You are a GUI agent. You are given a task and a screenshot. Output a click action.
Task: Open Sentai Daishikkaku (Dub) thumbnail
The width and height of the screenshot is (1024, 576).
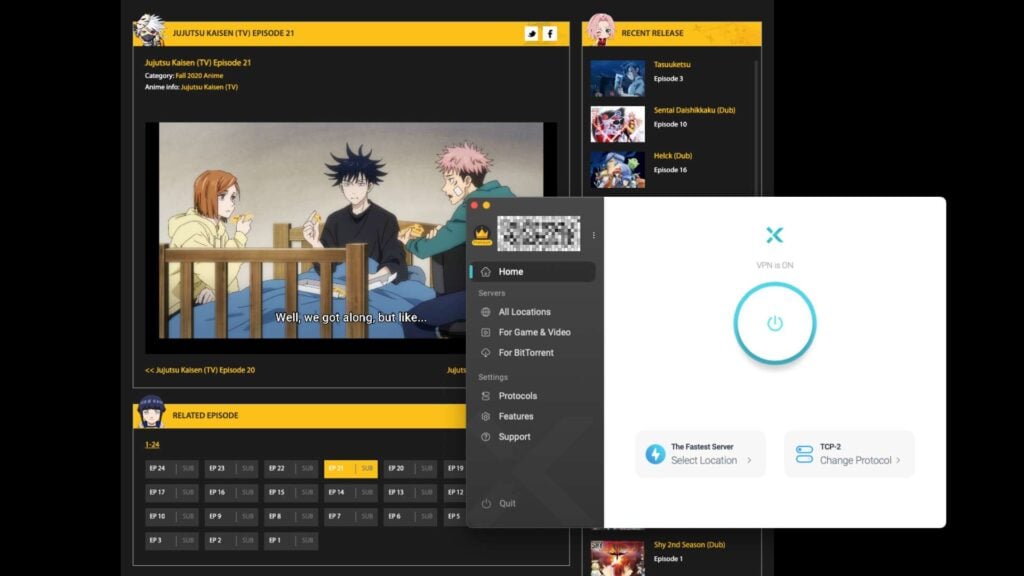click(617, 124)
